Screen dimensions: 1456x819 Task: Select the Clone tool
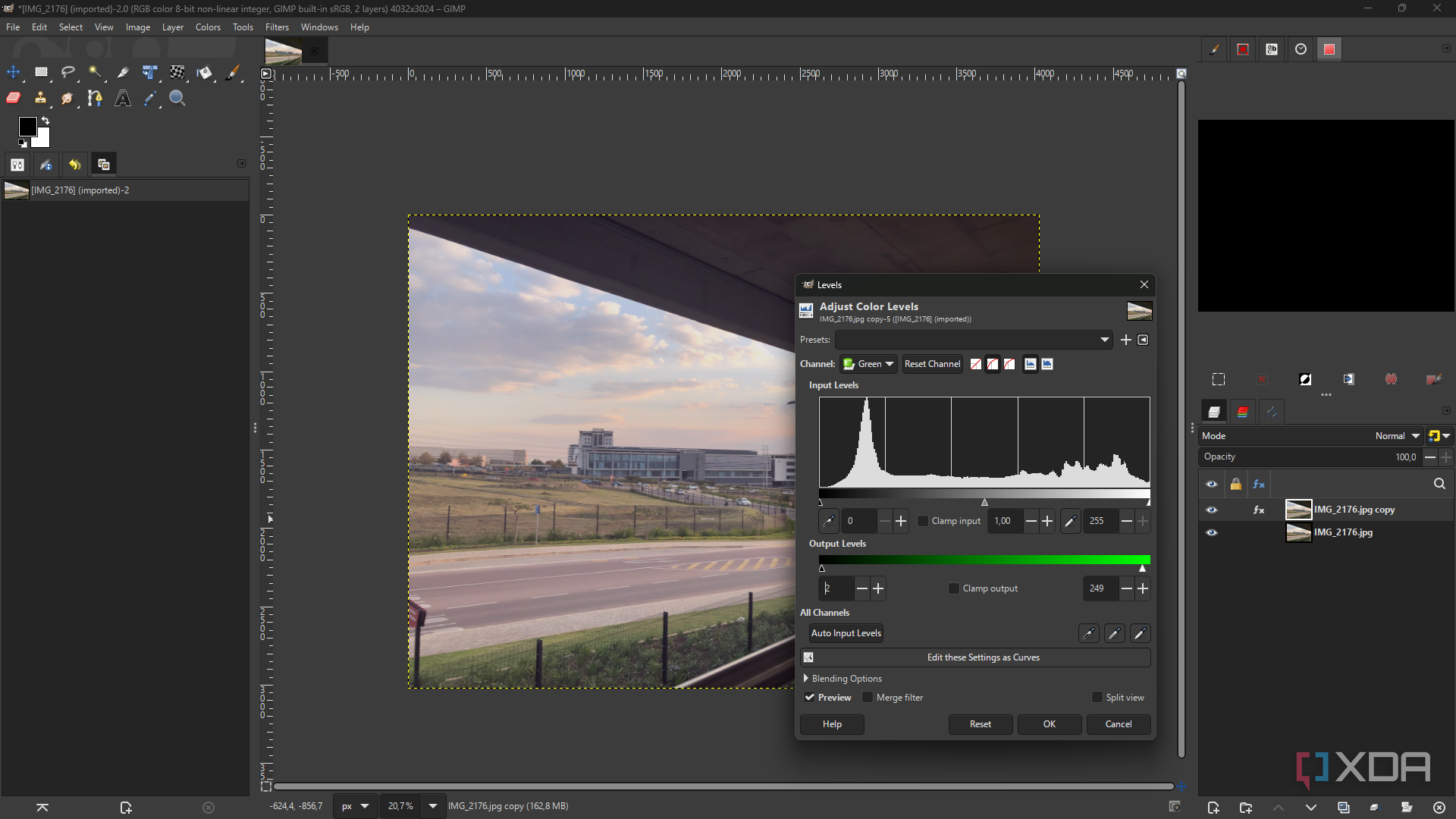pos(40,98)
